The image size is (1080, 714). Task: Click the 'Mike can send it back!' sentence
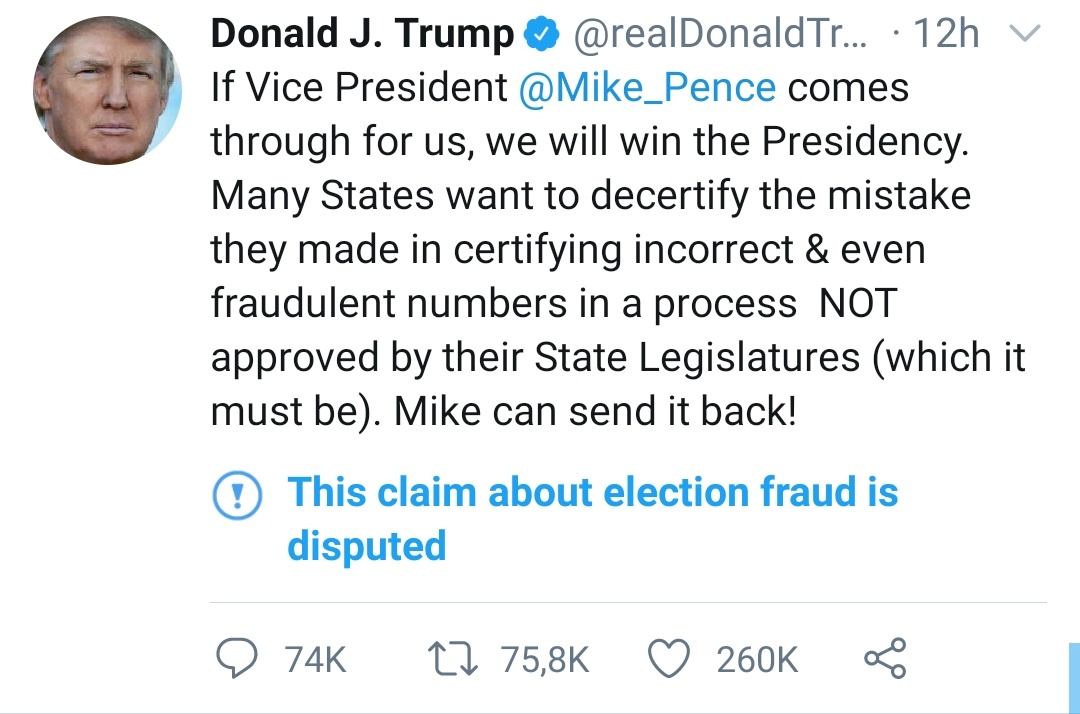pos(596,411)
